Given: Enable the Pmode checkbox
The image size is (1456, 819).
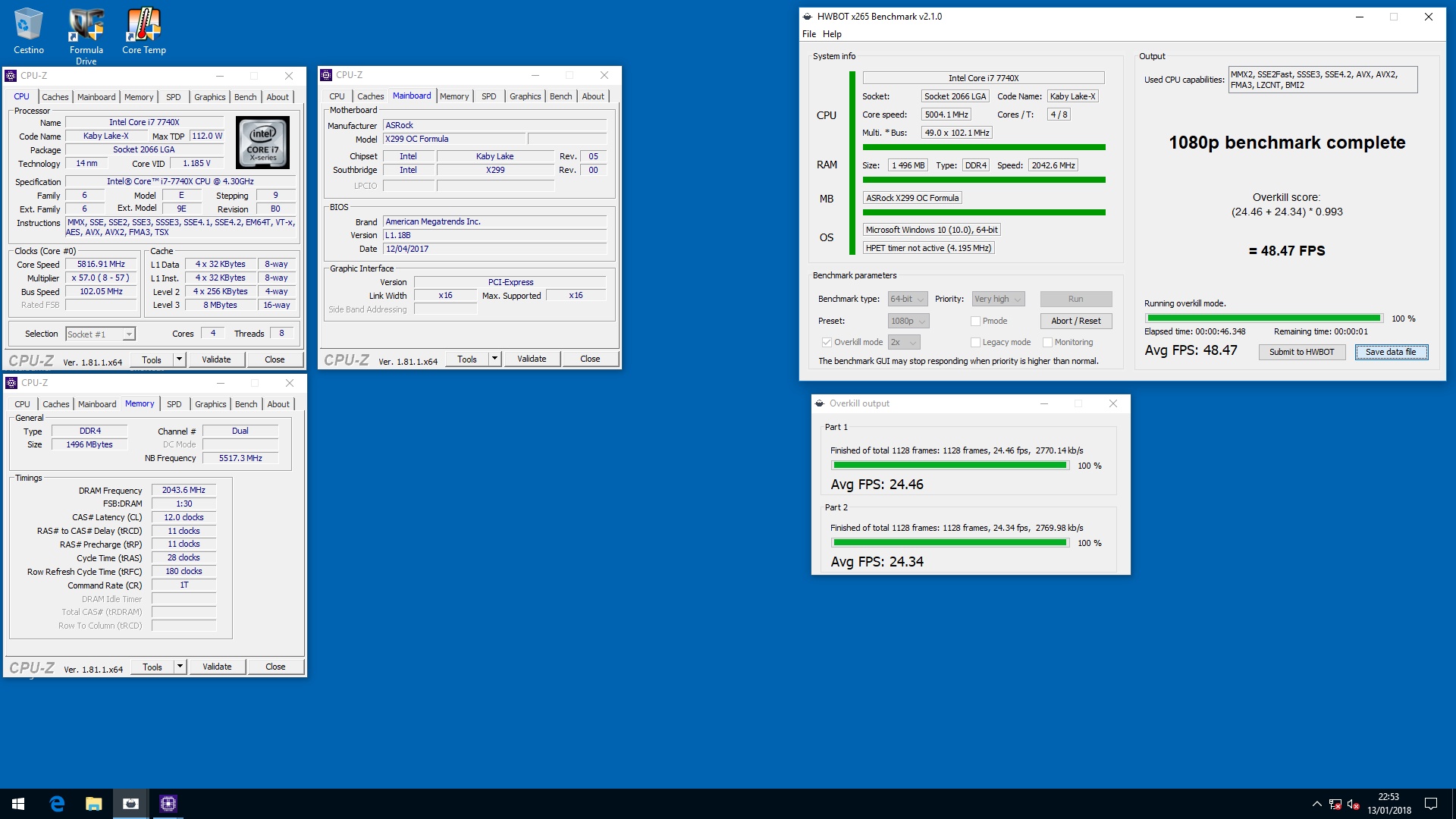Looking at the screenshot, I should tap(975, 321).
